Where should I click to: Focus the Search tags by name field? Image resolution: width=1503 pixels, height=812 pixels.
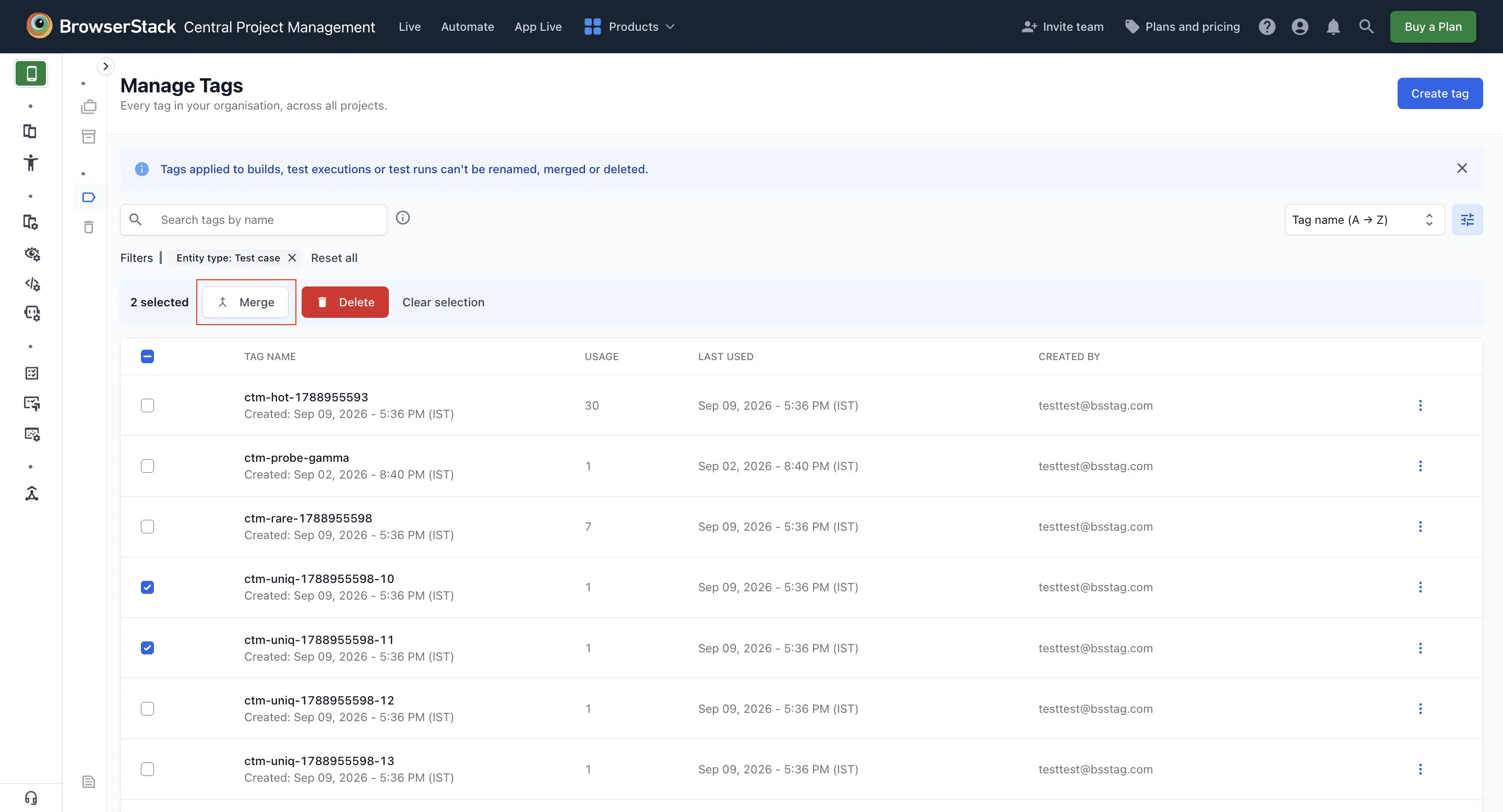(253, 220)
